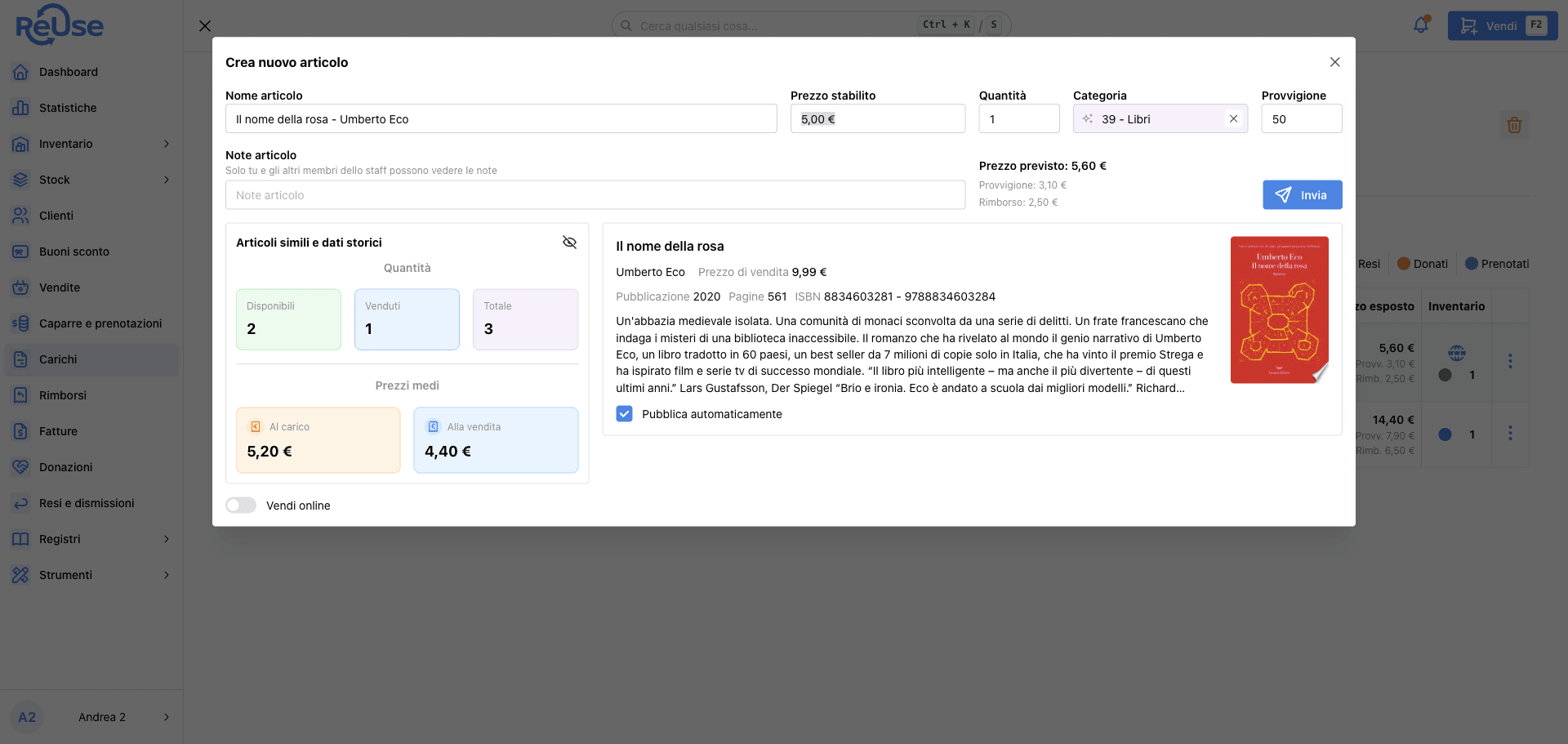Click the Buoni sconto voucher icon

pyautogui.click(x=20, y=252)
